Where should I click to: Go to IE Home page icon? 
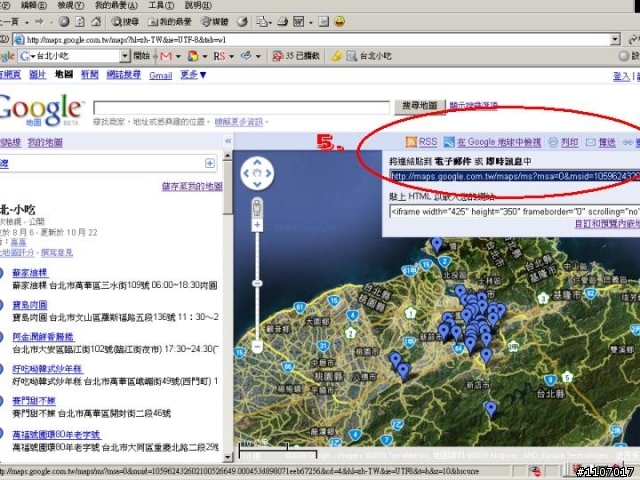click(x=96, y=21)
